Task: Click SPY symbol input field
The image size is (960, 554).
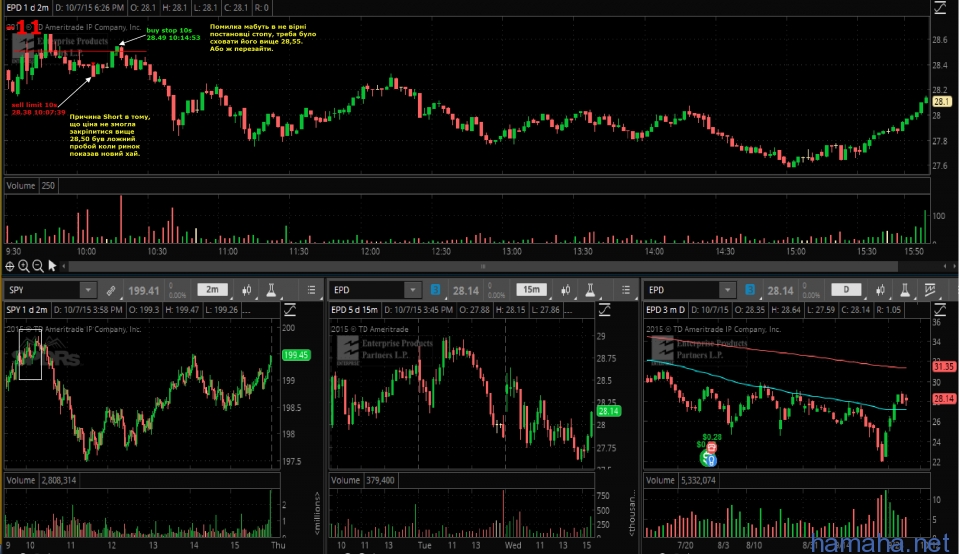Action: point(43,290)
